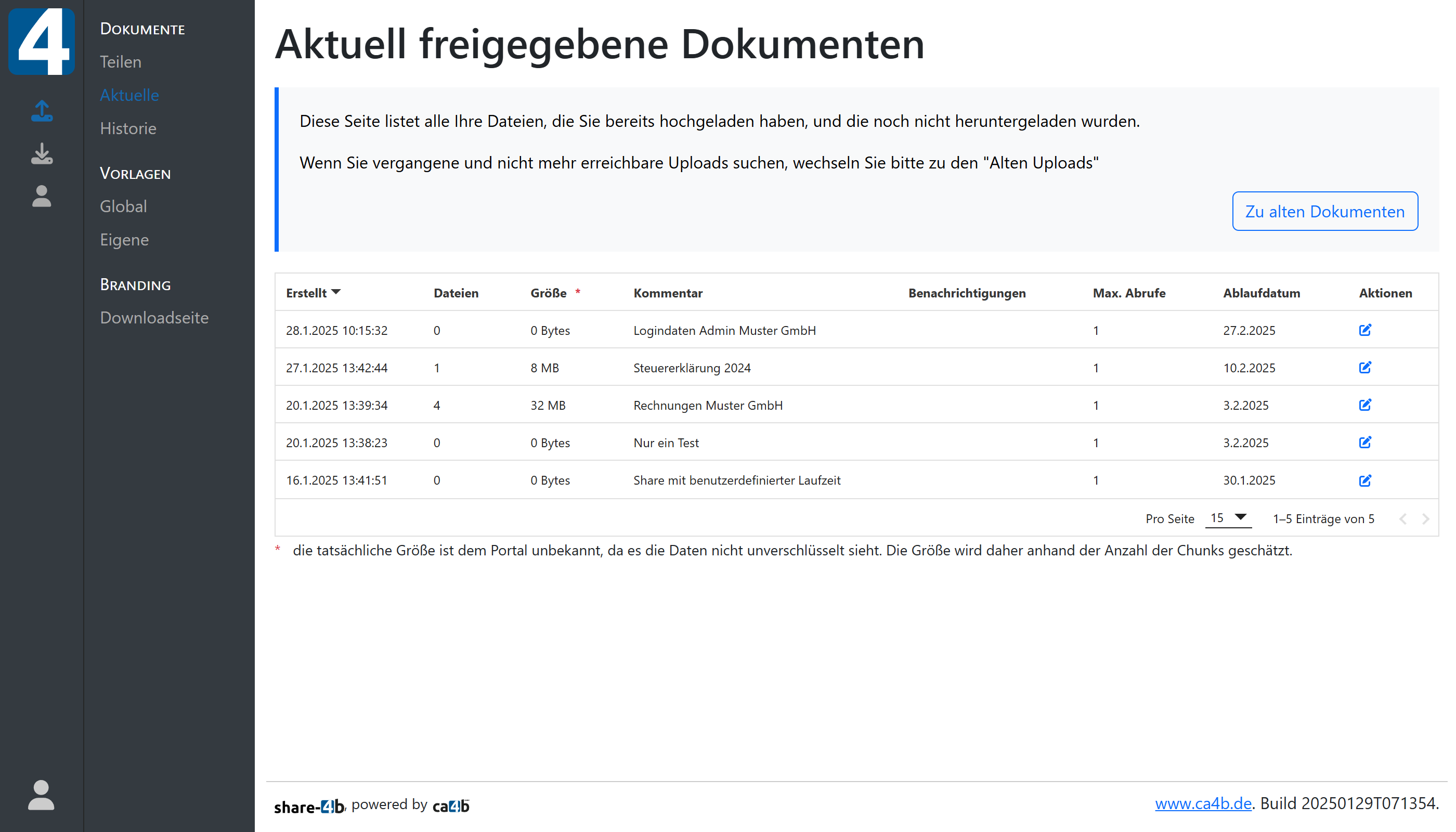Open the "Pro Seite" dropdown

click(1227, 518)
